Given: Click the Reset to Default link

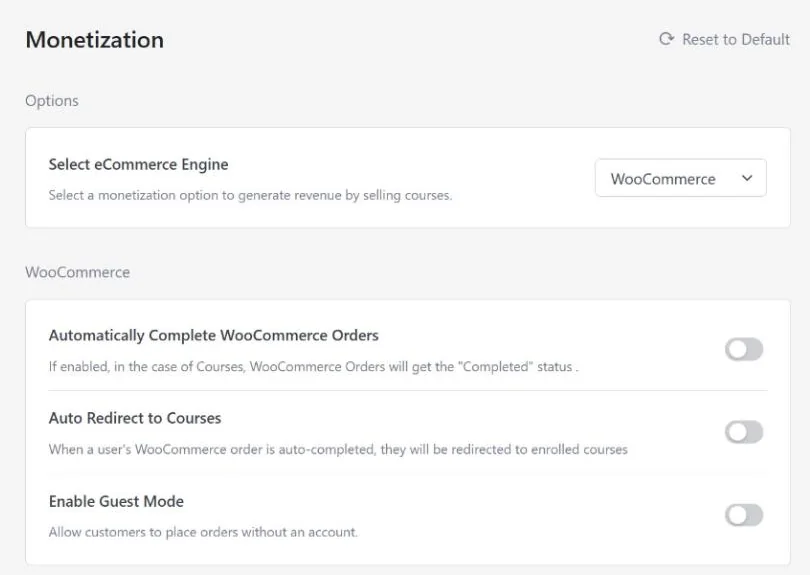Looking at the screenshot, I should click(x=724, y=39).
